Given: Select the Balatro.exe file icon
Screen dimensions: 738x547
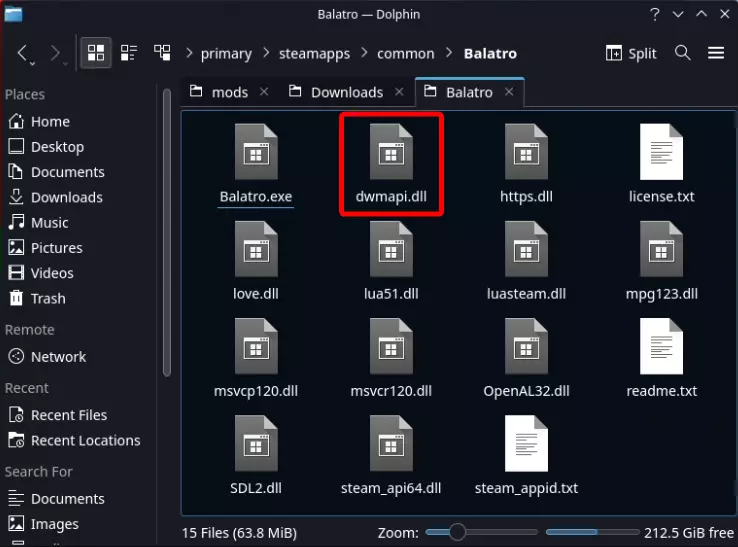Looking at the screenshot, I should (x=256, y=152).
